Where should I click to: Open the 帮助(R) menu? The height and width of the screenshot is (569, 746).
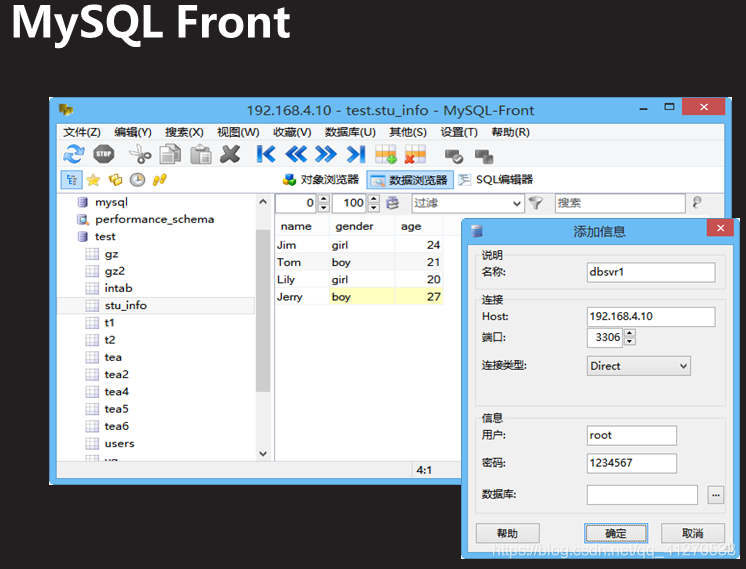pos(510,132)
